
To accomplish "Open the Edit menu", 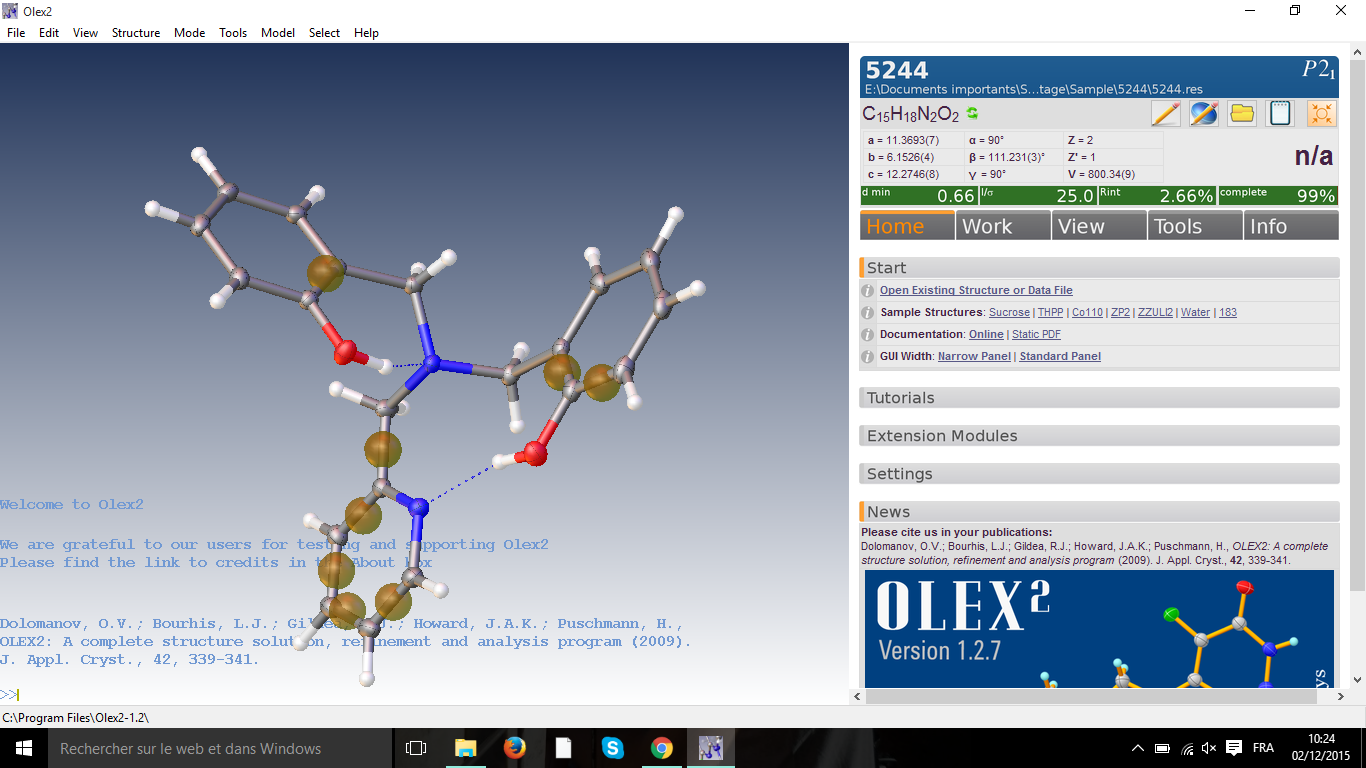I will point(49,32).
